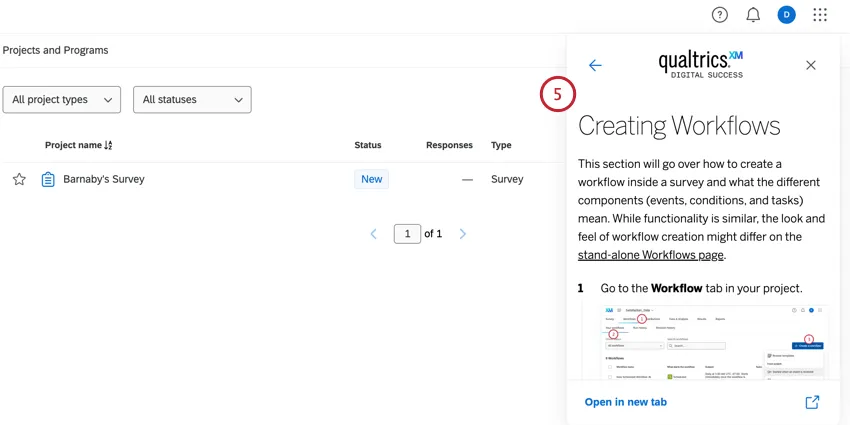This screenshot has width=850, height=425.
Task: Go to the previous page of projects
Action: (x=374, y=234)
